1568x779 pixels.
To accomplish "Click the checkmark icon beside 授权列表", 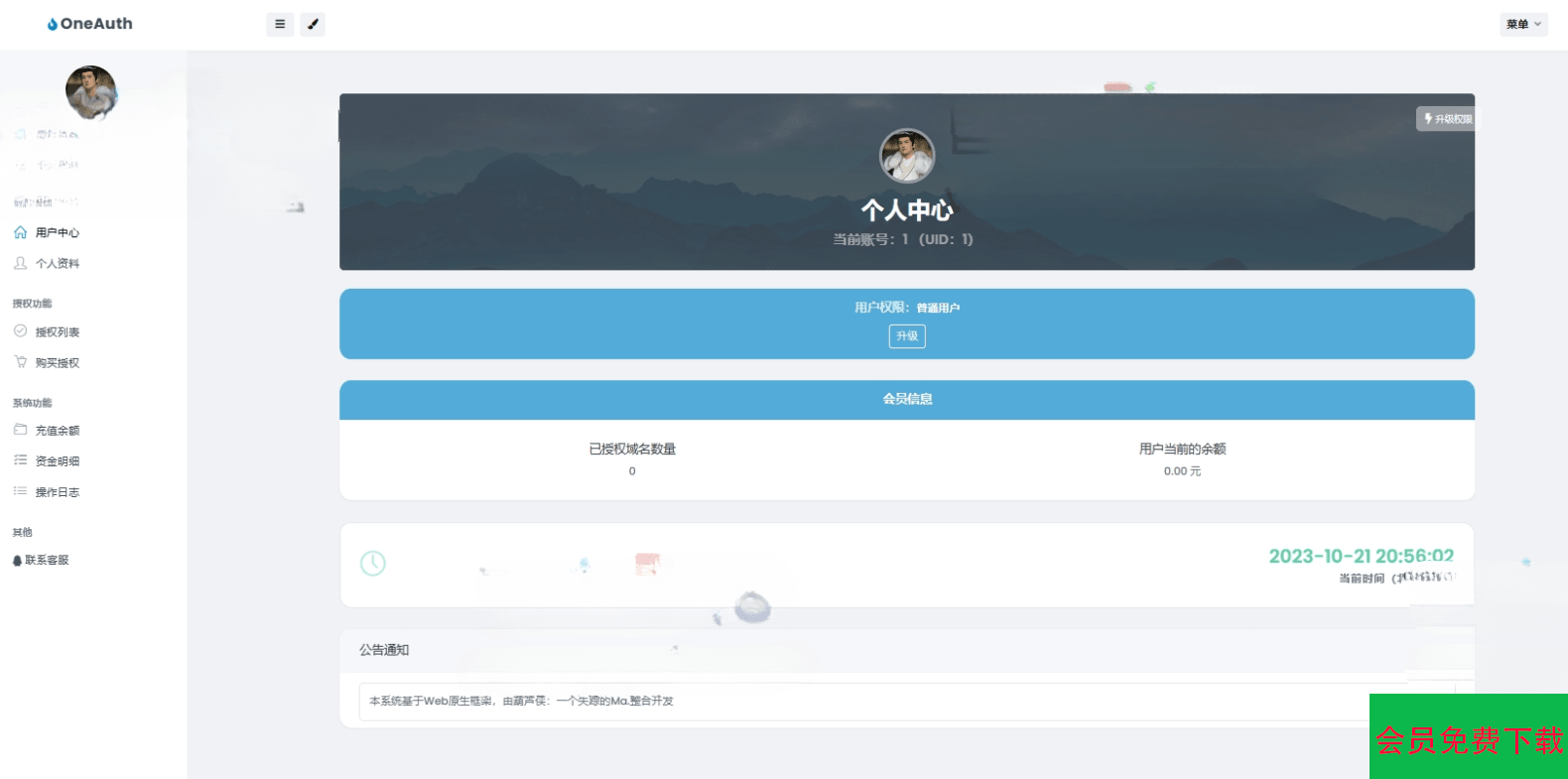I will 20,331.
